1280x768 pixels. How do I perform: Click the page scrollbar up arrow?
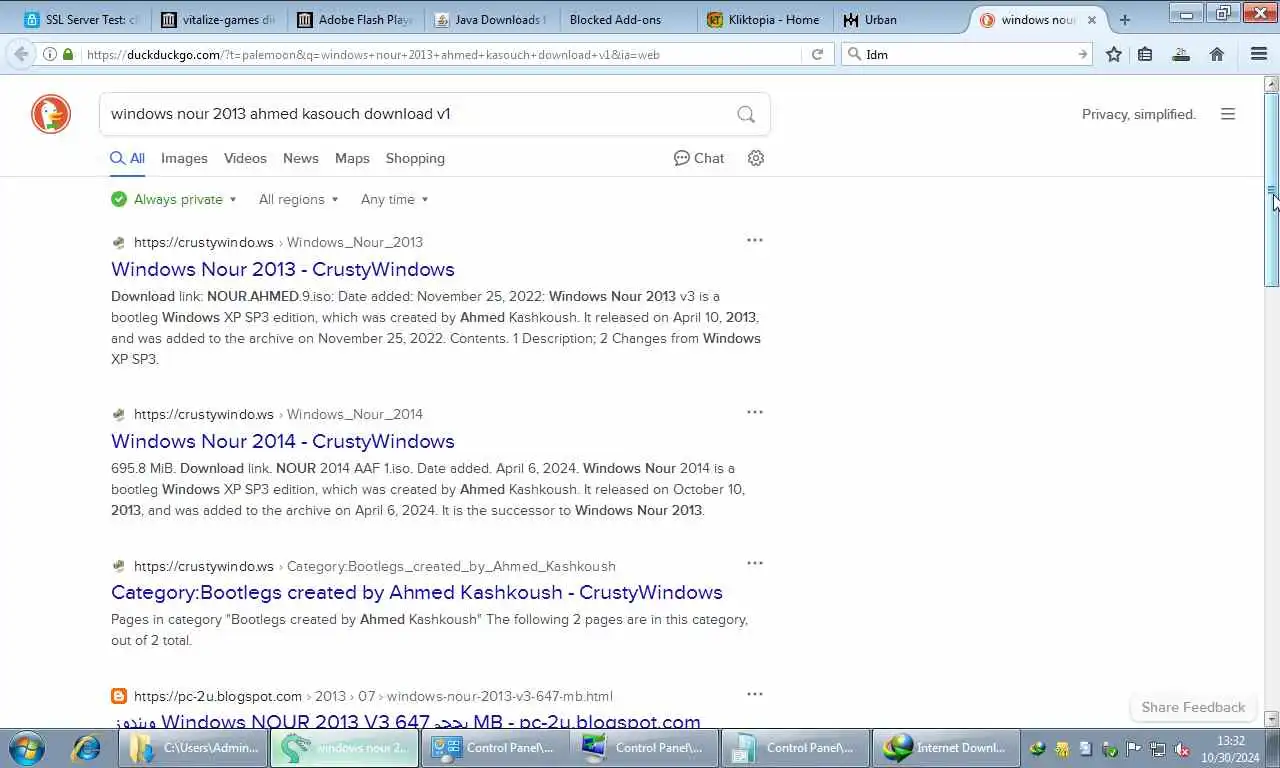point(1272,84)
